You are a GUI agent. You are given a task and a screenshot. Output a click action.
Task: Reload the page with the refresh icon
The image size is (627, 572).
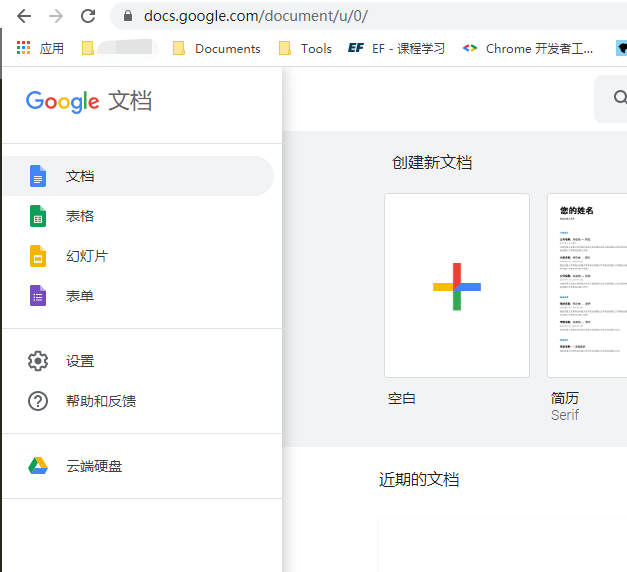(88, 16)
